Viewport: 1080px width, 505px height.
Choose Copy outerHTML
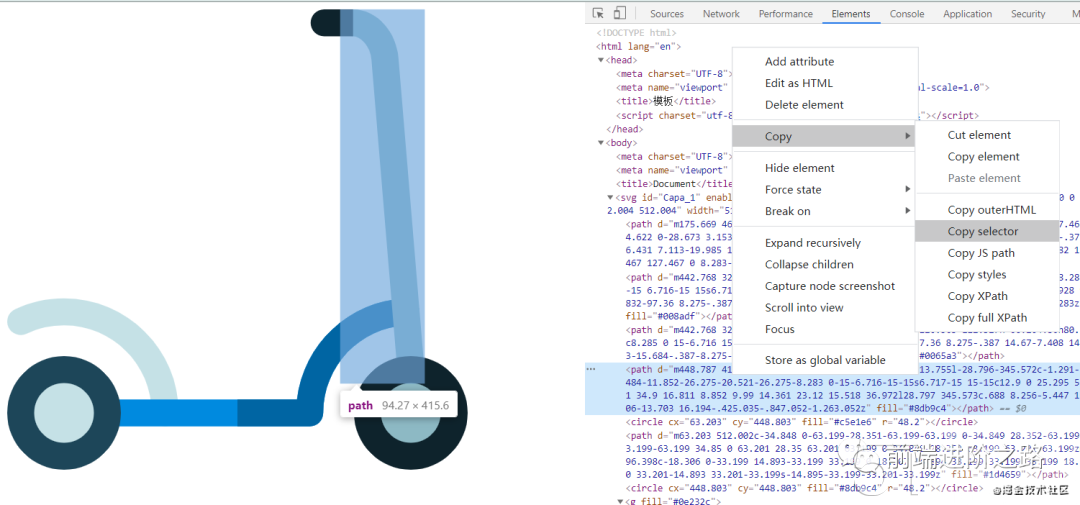click(x=991, y=209)
